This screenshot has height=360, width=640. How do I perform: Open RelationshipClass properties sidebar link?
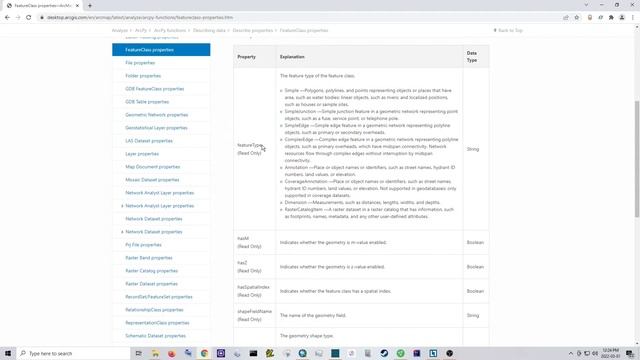tap(154, 310)
